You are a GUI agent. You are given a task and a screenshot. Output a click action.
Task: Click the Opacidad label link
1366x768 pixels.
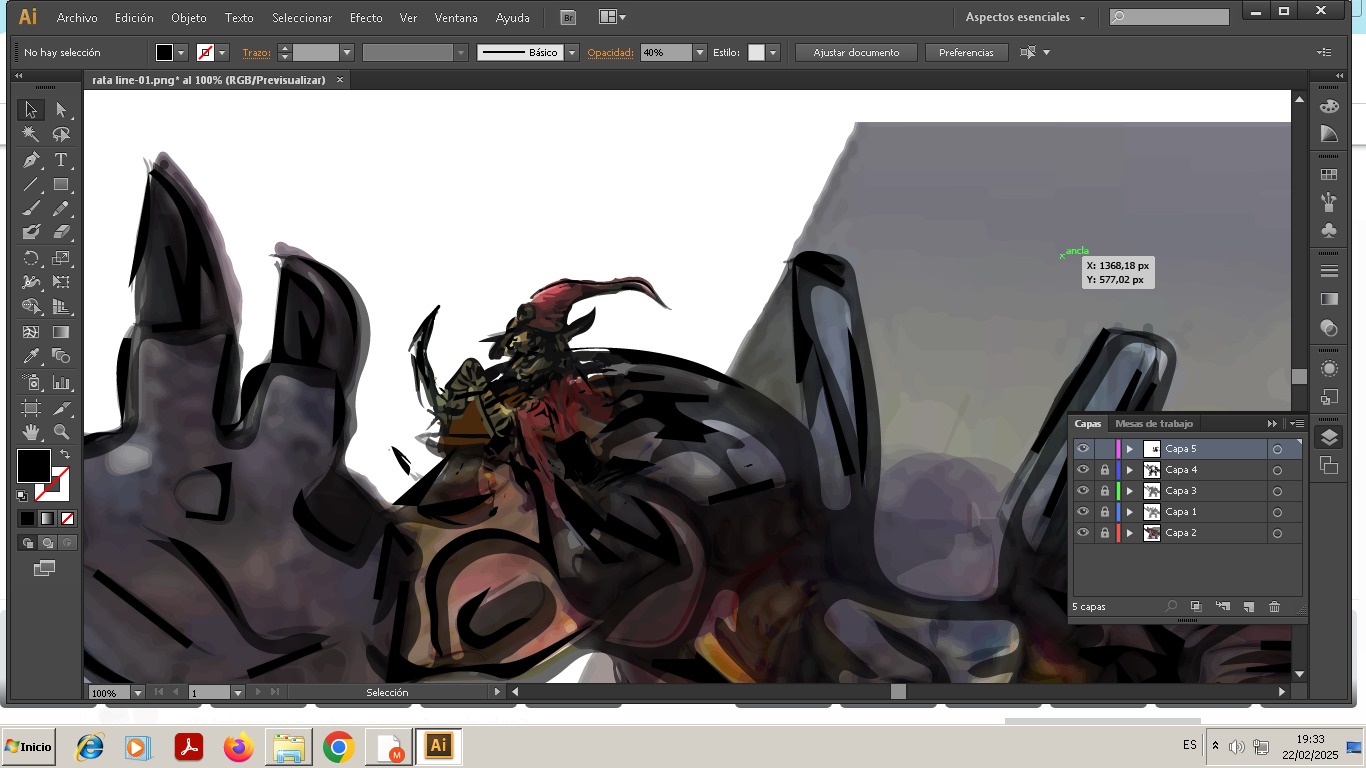point(611,53)
